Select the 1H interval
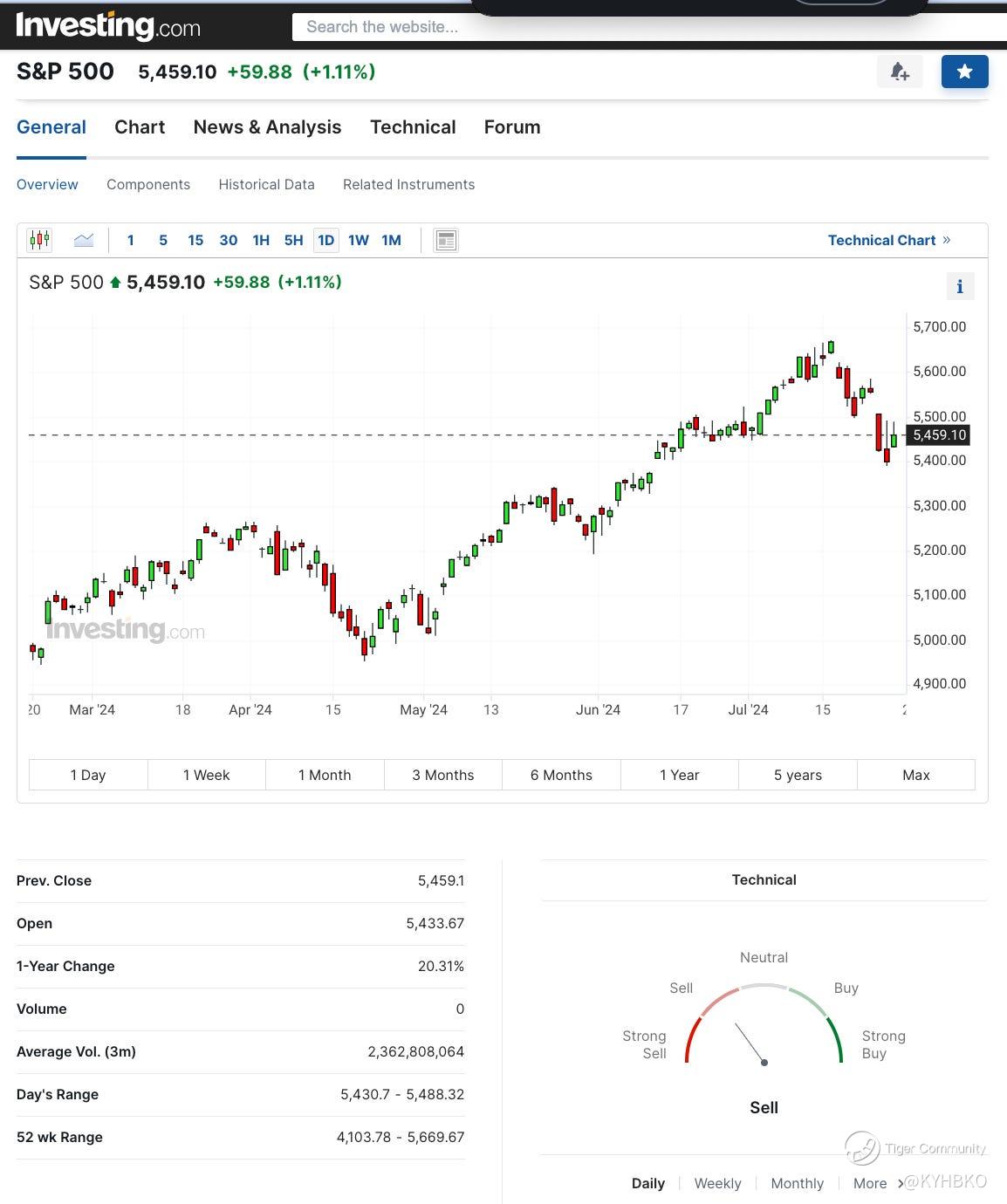1007x1204 pixels. [261, 240]
